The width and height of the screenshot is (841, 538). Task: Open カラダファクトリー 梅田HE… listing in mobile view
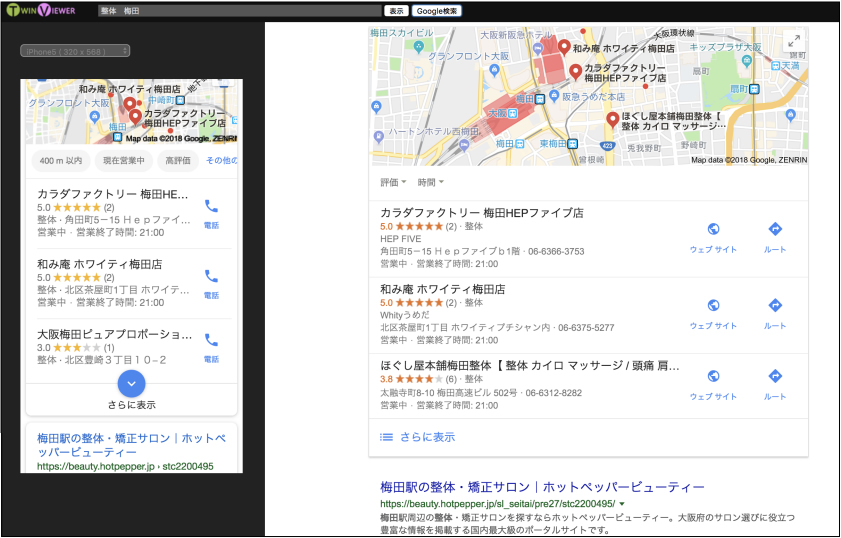pyautogui.click(x=113, y=194)
